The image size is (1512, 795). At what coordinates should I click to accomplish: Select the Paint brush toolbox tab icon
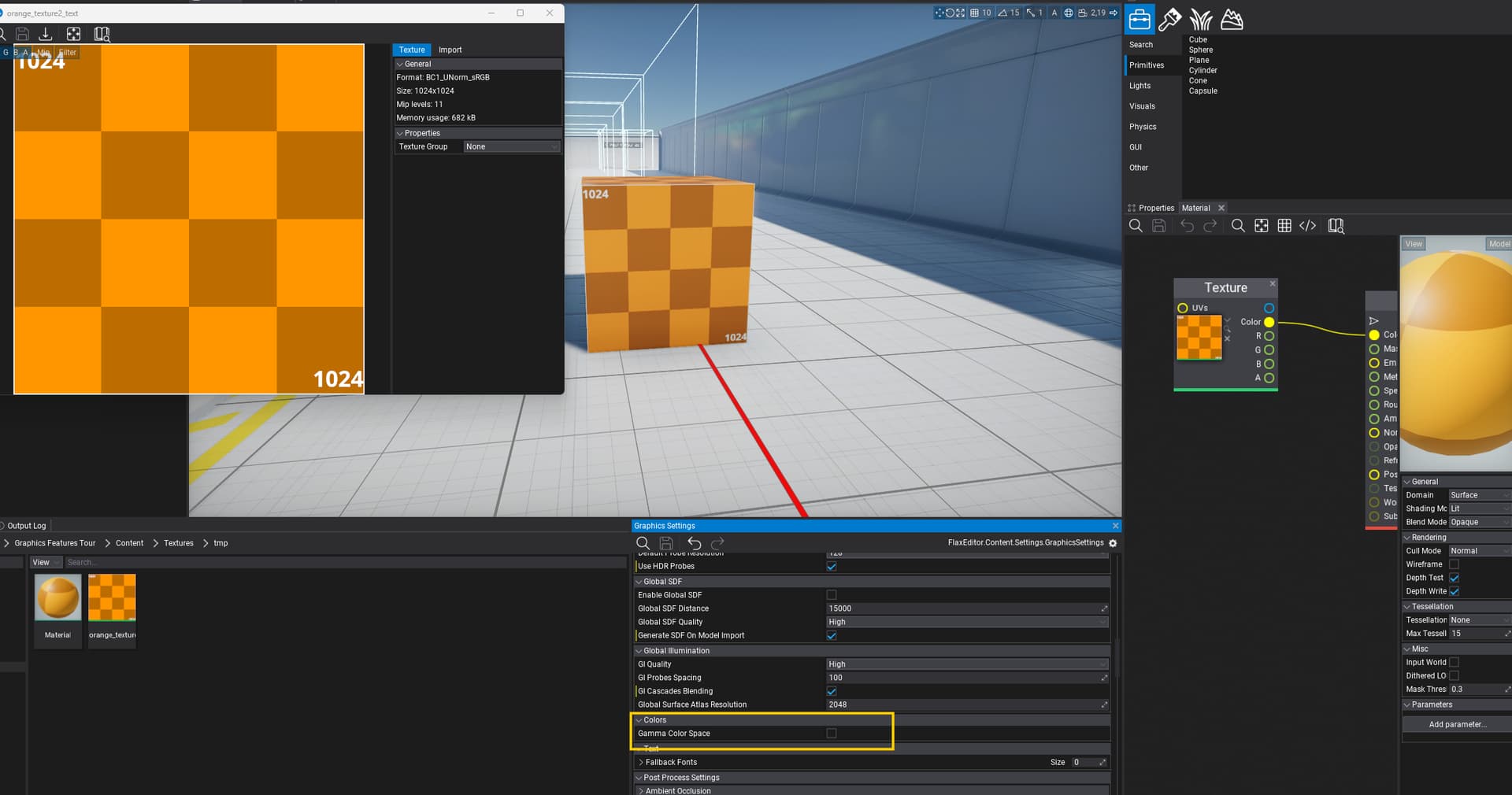point(1170,19)
